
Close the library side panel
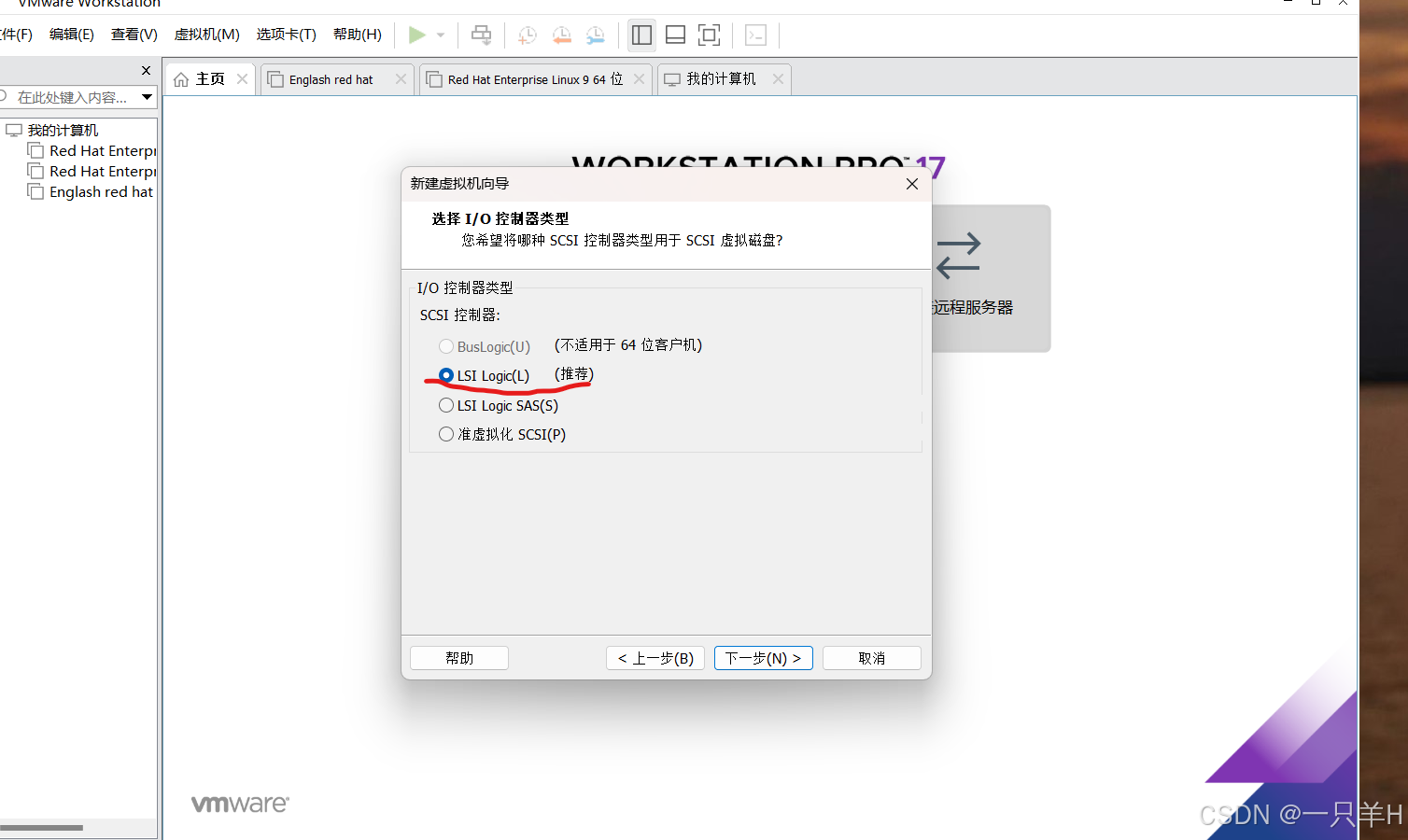[x=146, y=70]
